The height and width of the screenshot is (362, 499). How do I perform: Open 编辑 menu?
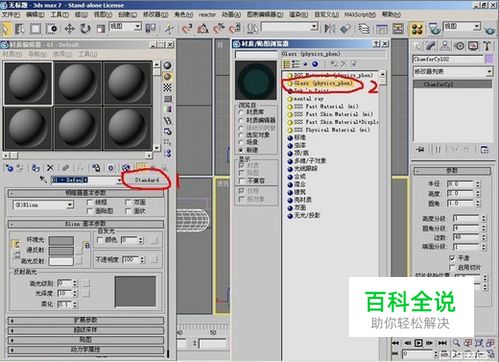pyautogui.click(x=35, y=14)
